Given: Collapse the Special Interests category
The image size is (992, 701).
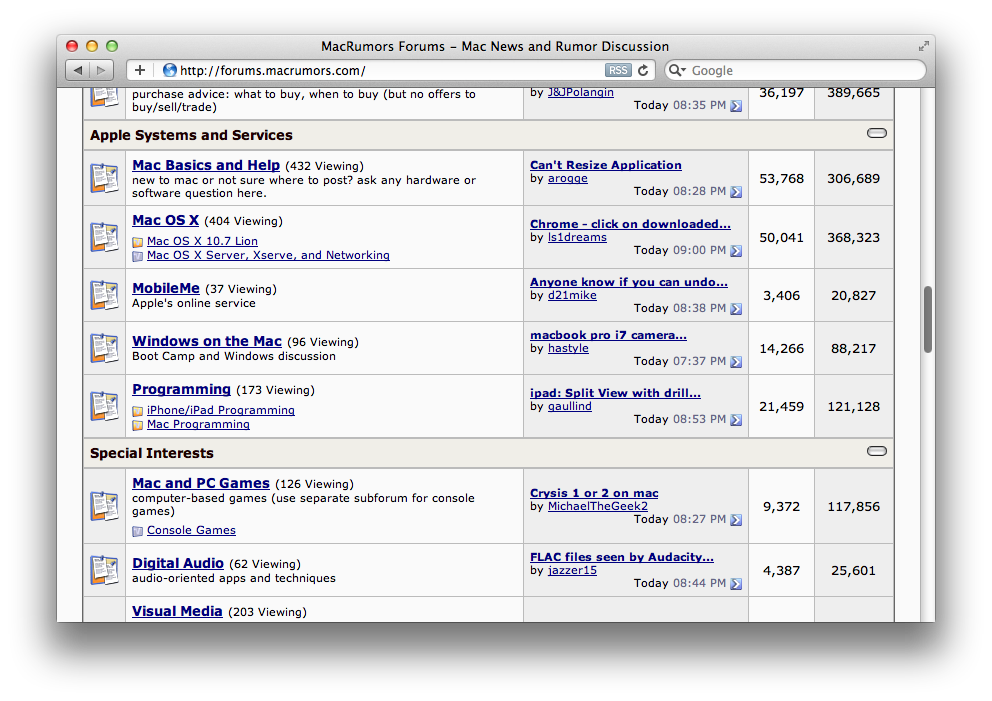Looking at the screenshot, I should click(876, 451).
